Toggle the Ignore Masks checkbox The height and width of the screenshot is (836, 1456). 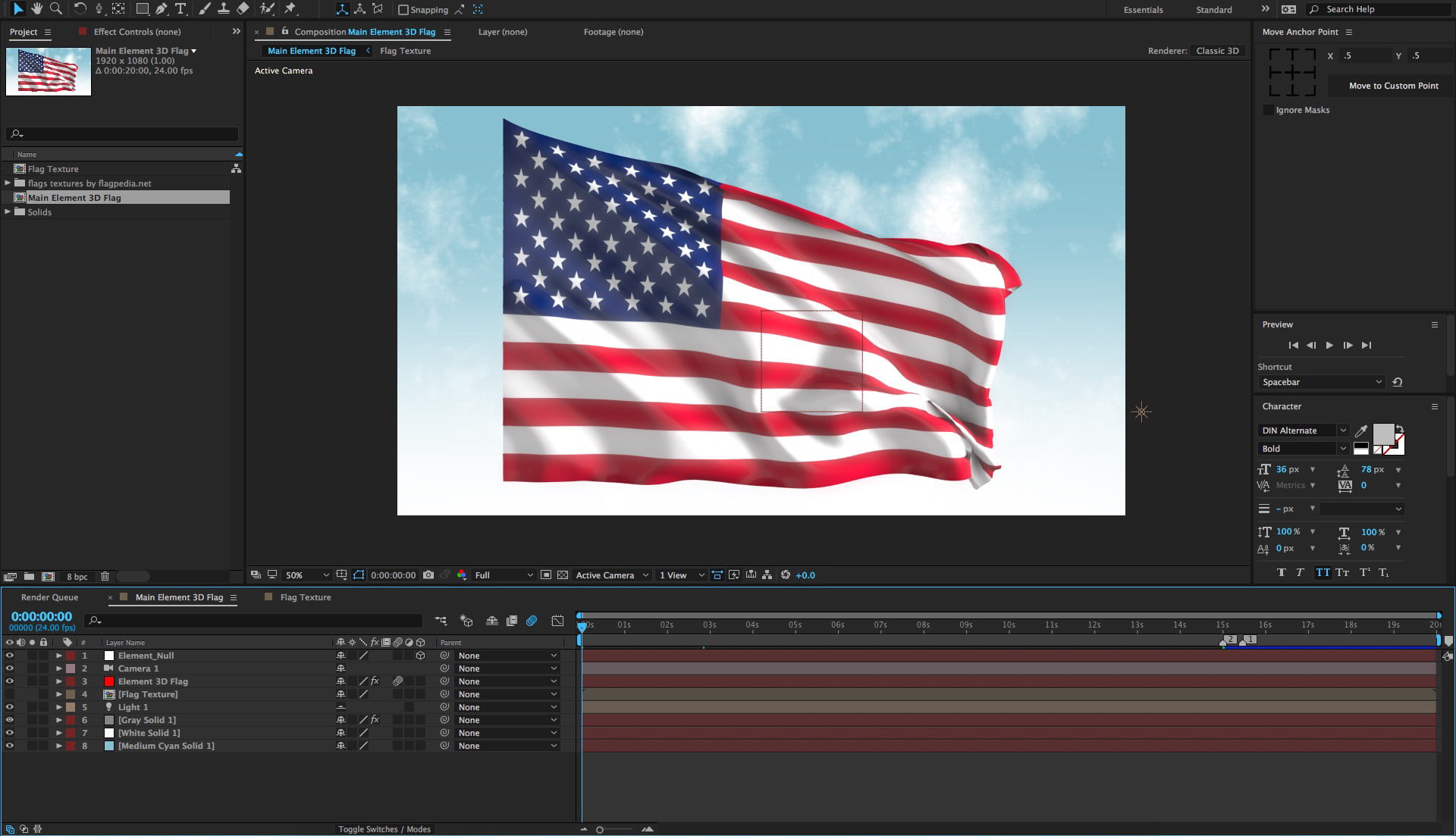tap(1267, 109)
